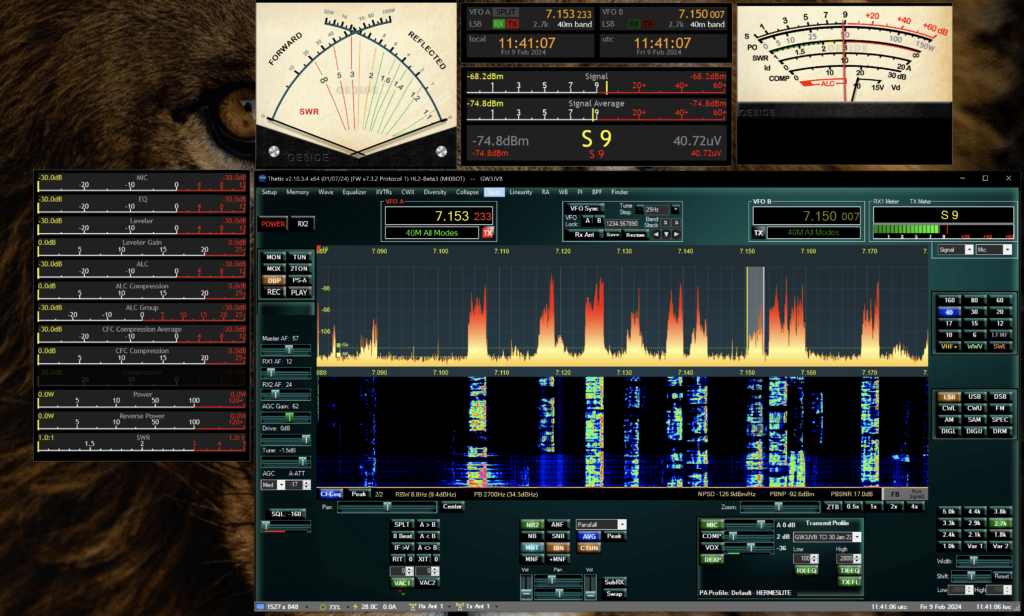Toggle the POWER button
The height and width of the screenshot is (616, 1024).
click(x=273, y=224)
